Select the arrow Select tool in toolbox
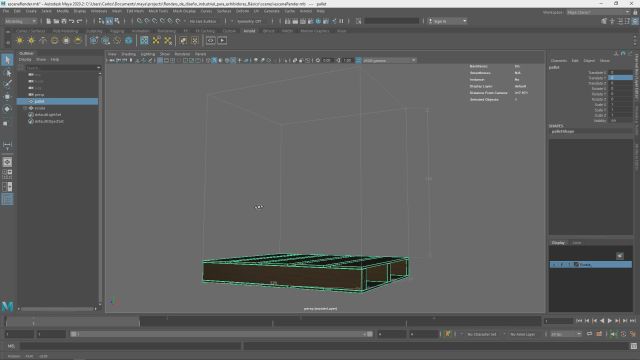 pyautogui.click(x=7, y=60)
